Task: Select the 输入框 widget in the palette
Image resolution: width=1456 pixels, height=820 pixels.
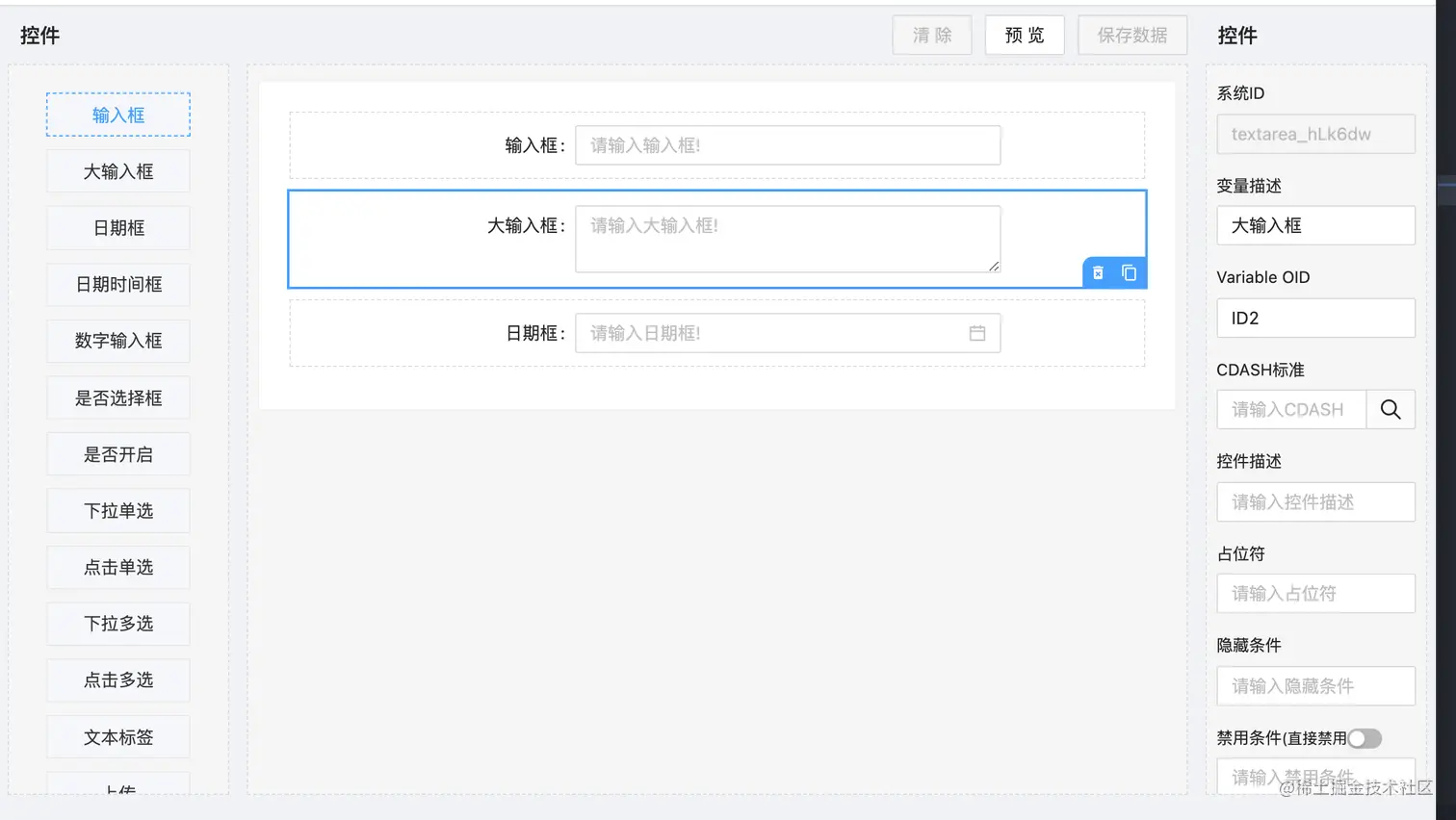Action: [x=118, y=115]
